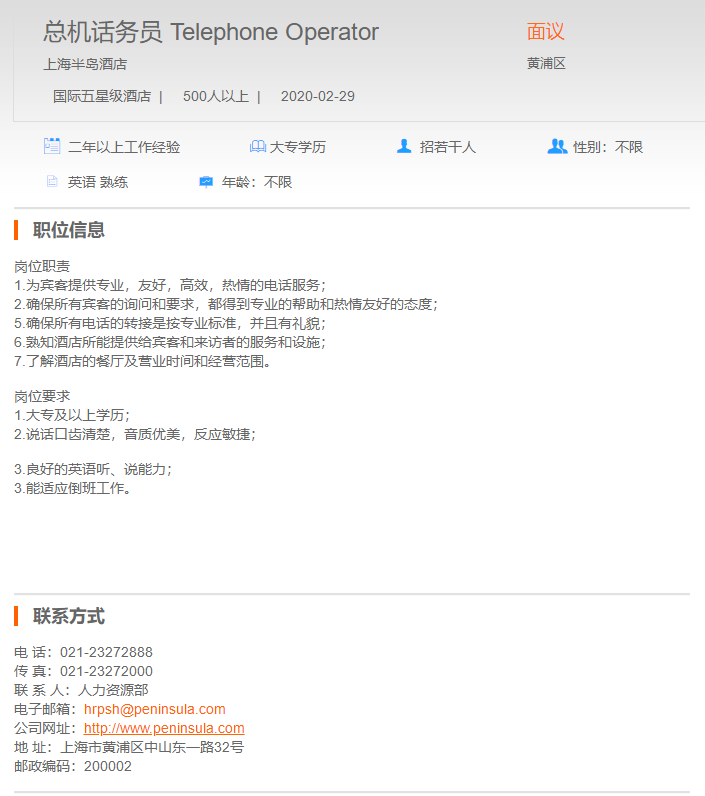Select the company name 上海半岛酒店
Image resolution: width=705 pixels, height=796 pixels.
click(x=85, y=64)
